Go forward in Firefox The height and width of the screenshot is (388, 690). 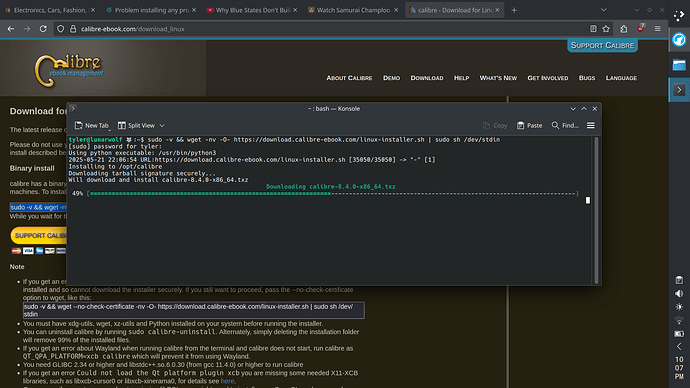click(x=27, y=29)
